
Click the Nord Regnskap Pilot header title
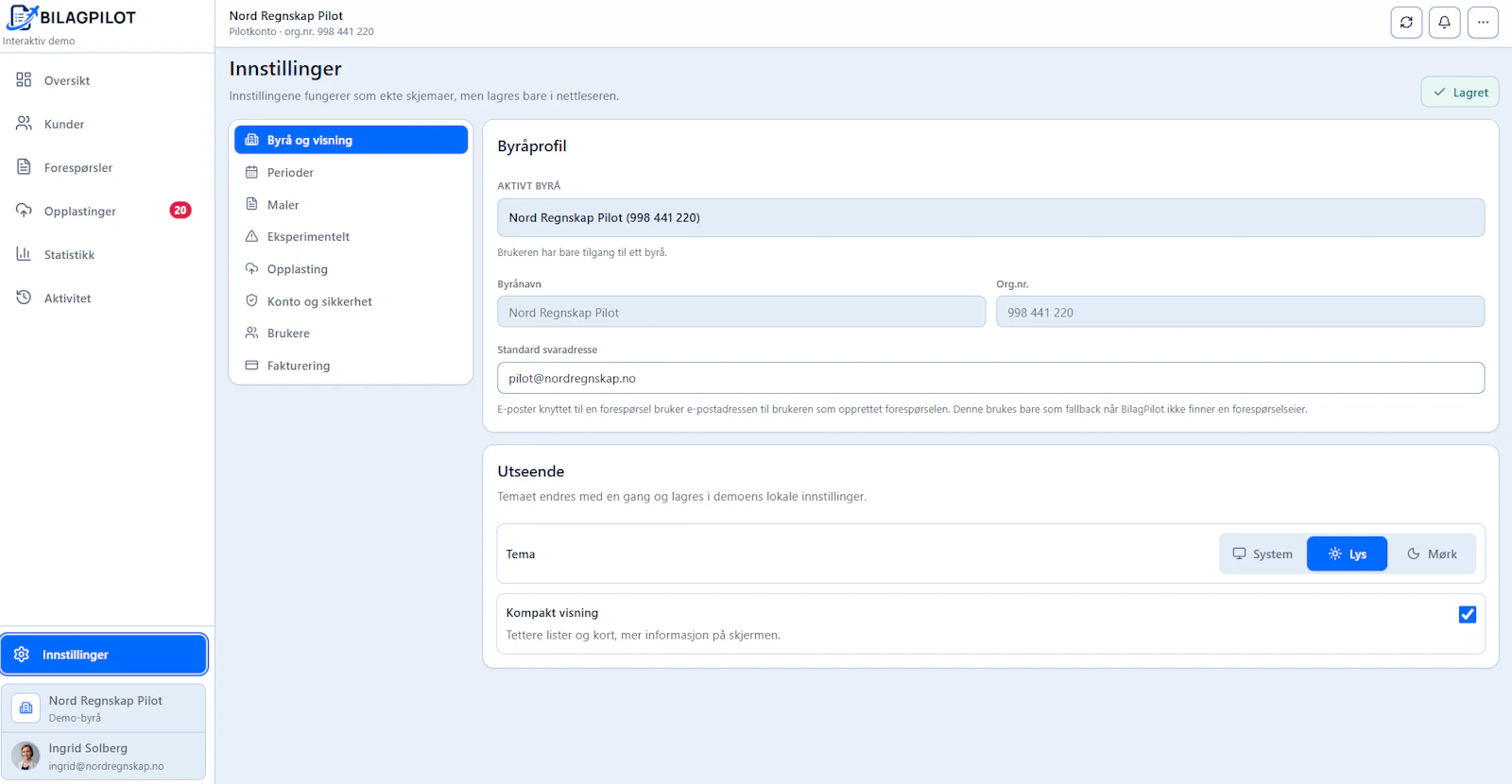pos(285,15)
